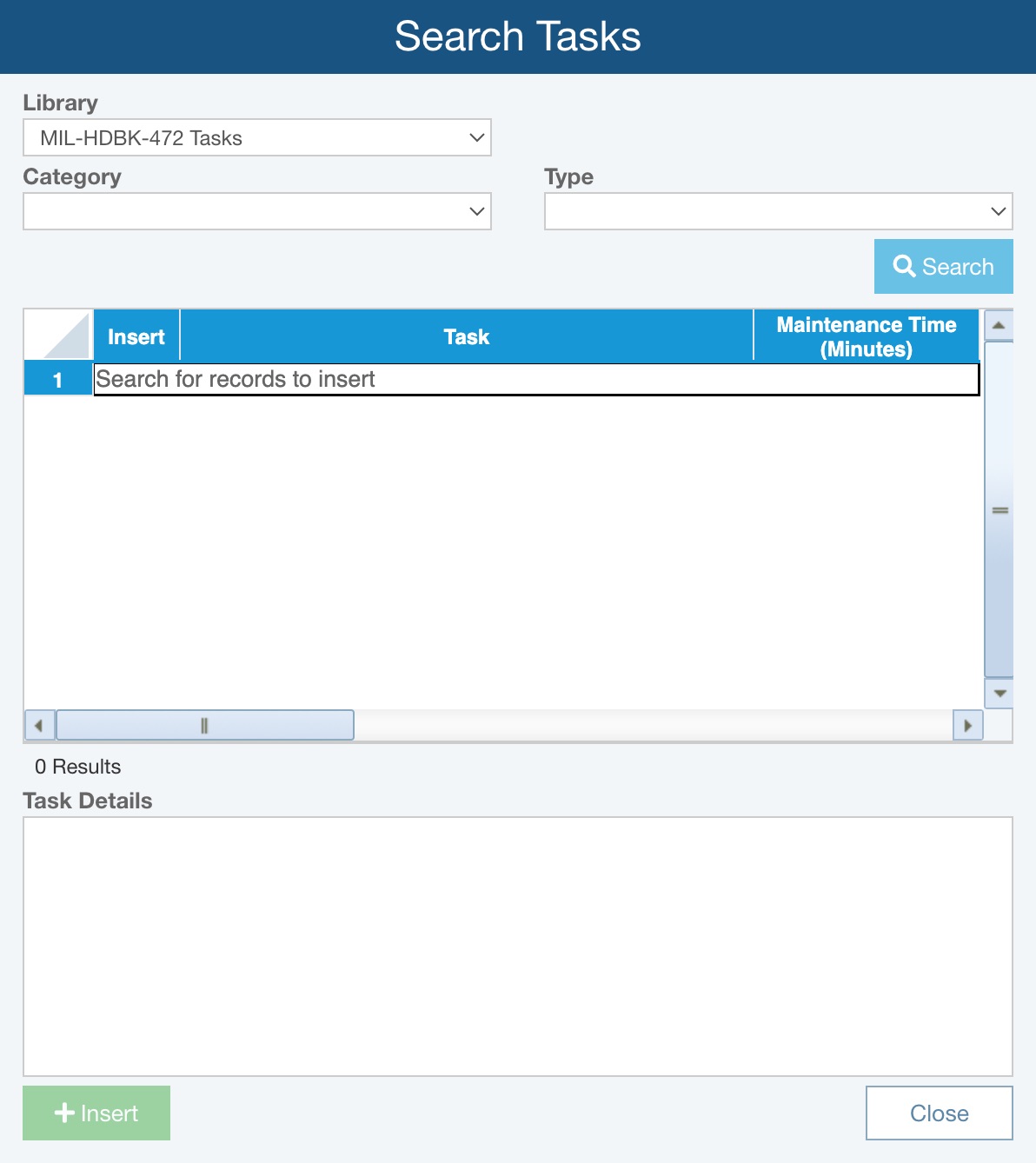The image size is (1036, 1163).
Task: Click the vertical scrollbar up arrow
Action: point(999,326)
